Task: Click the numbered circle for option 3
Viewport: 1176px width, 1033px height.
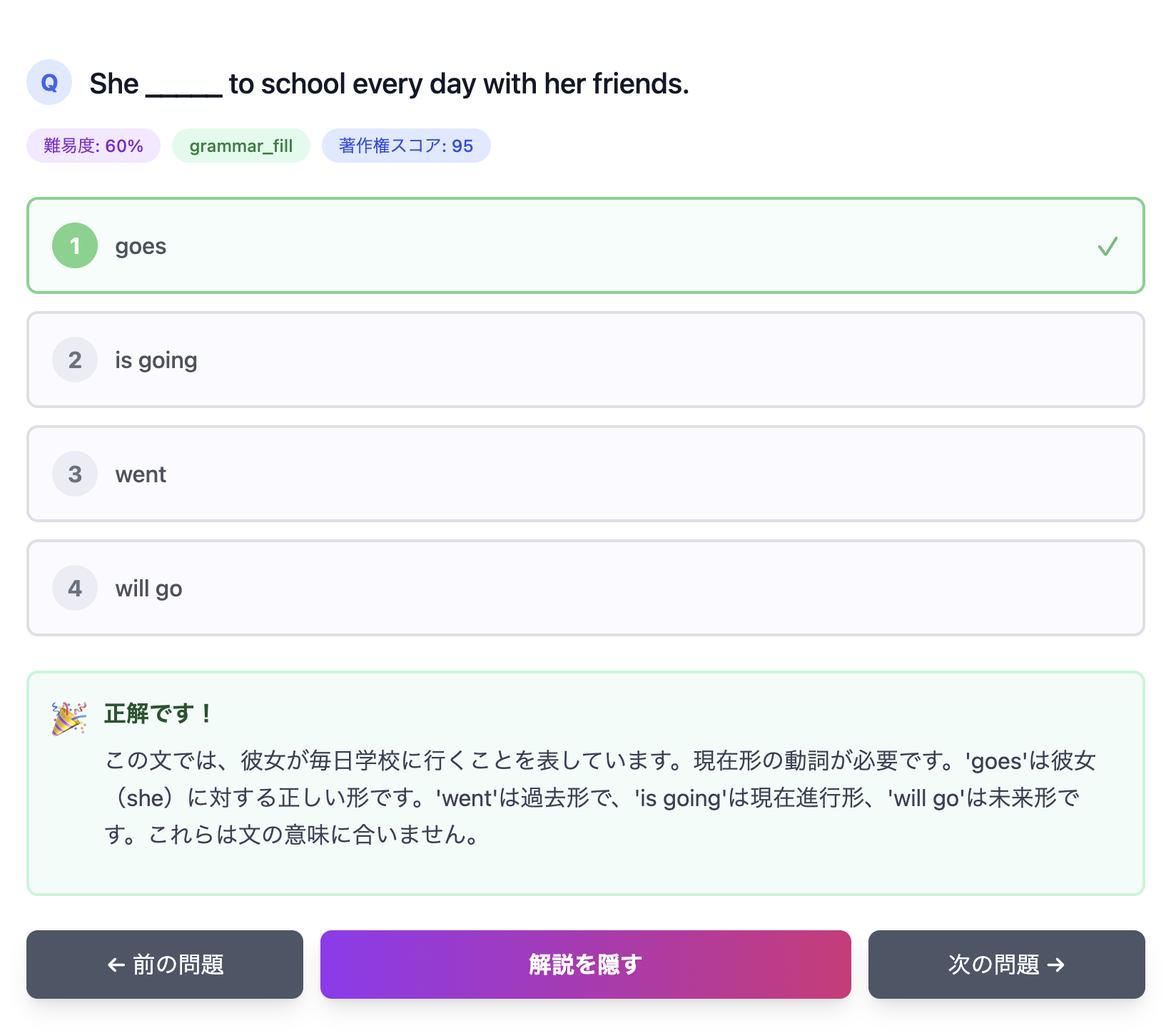Action: [74, 474]
